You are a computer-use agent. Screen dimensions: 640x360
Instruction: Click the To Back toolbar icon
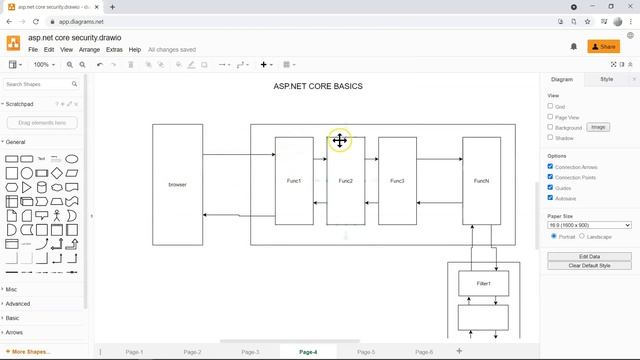(161, 64)
